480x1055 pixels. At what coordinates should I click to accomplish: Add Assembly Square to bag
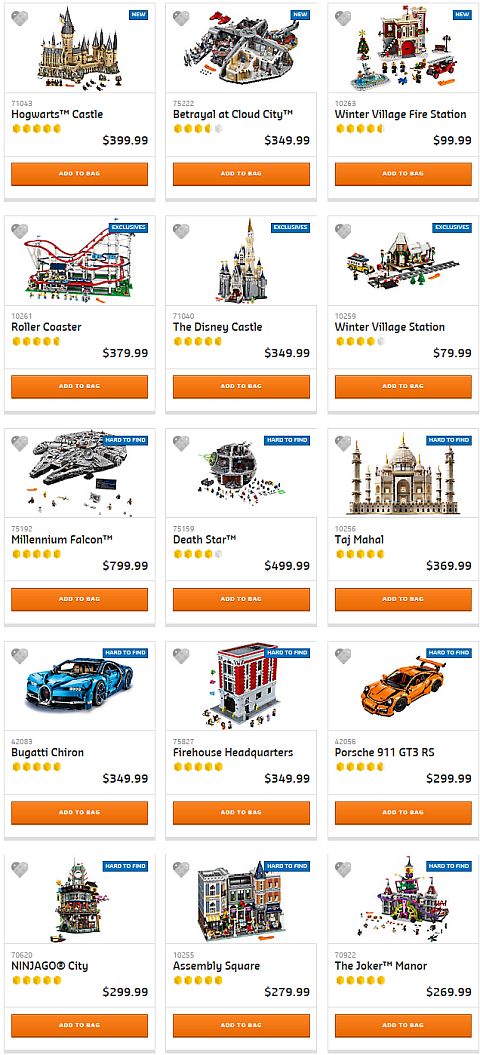(x=241, y=1025)
